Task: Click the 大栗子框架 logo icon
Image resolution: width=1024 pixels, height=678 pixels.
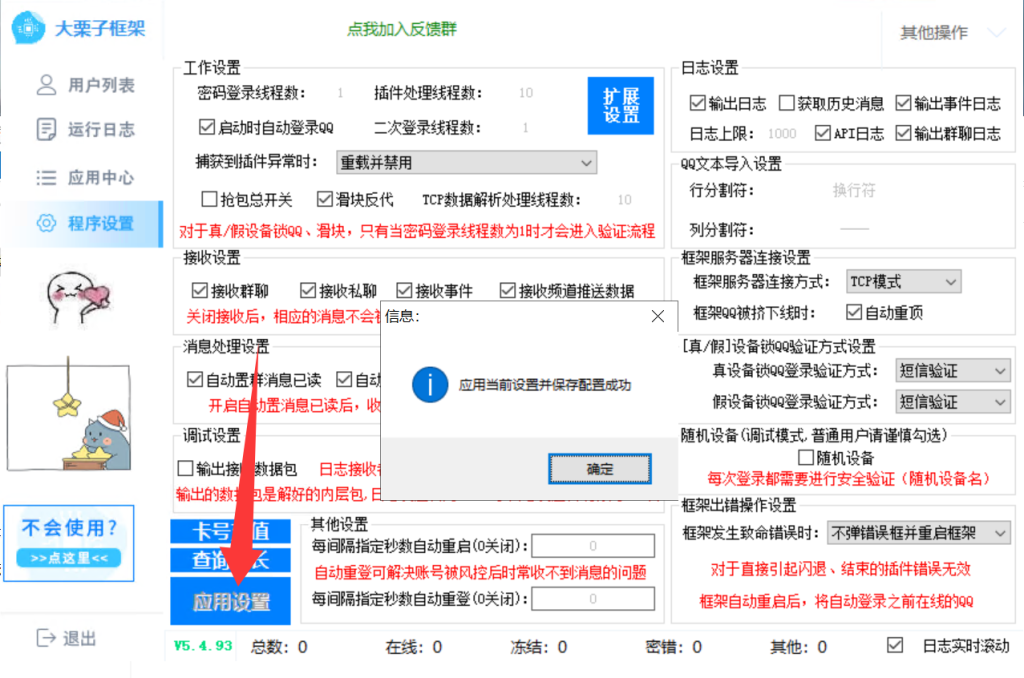Action: pos(30,29)
